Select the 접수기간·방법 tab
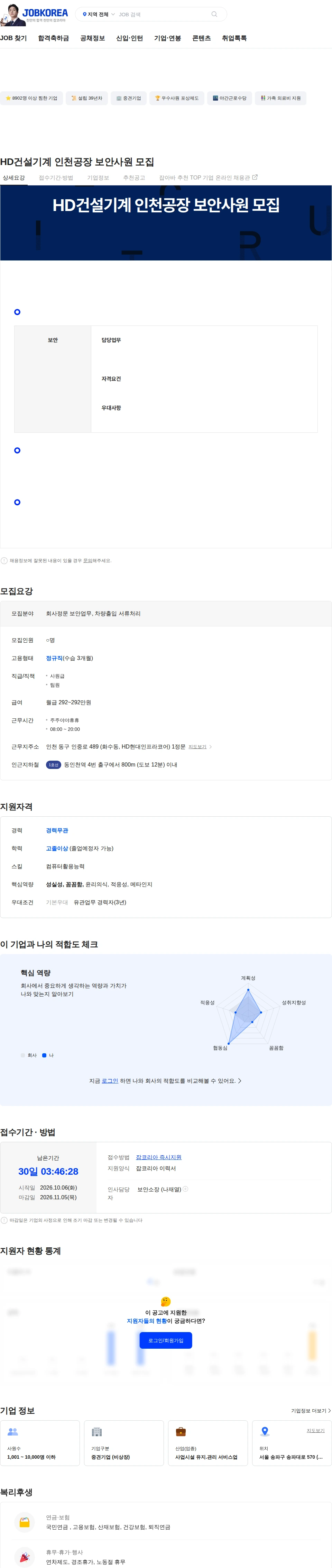The width and height of the screenshot is (332, 1568). tap(56, 178)
